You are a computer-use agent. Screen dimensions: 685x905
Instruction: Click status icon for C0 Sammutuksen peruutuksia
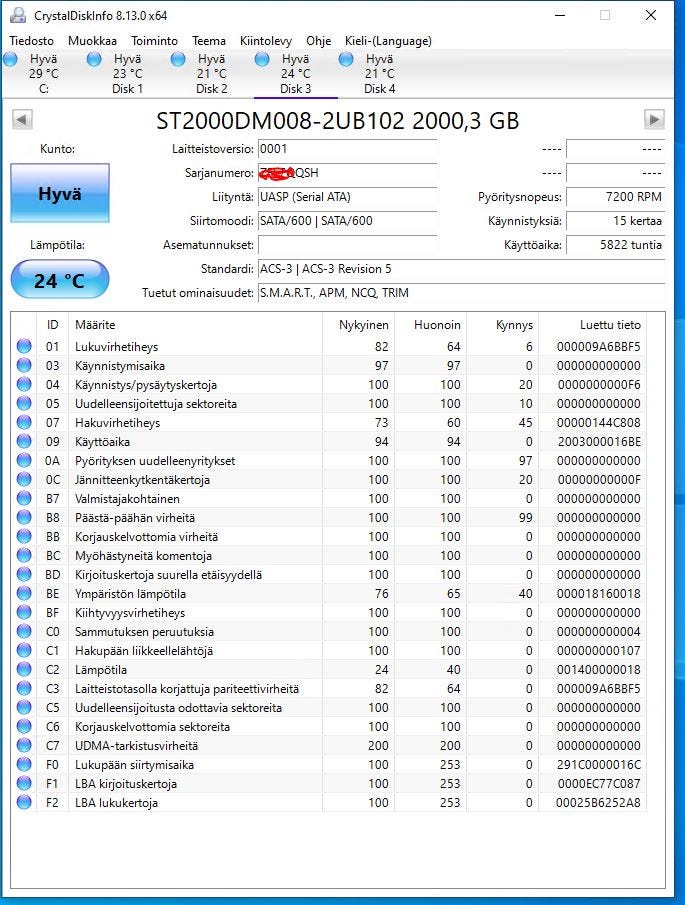24,631
